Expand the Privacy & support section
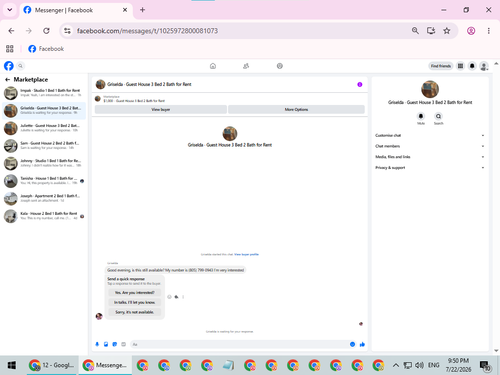Viewport: 500px width, 375px height. [x=430, y=168]
